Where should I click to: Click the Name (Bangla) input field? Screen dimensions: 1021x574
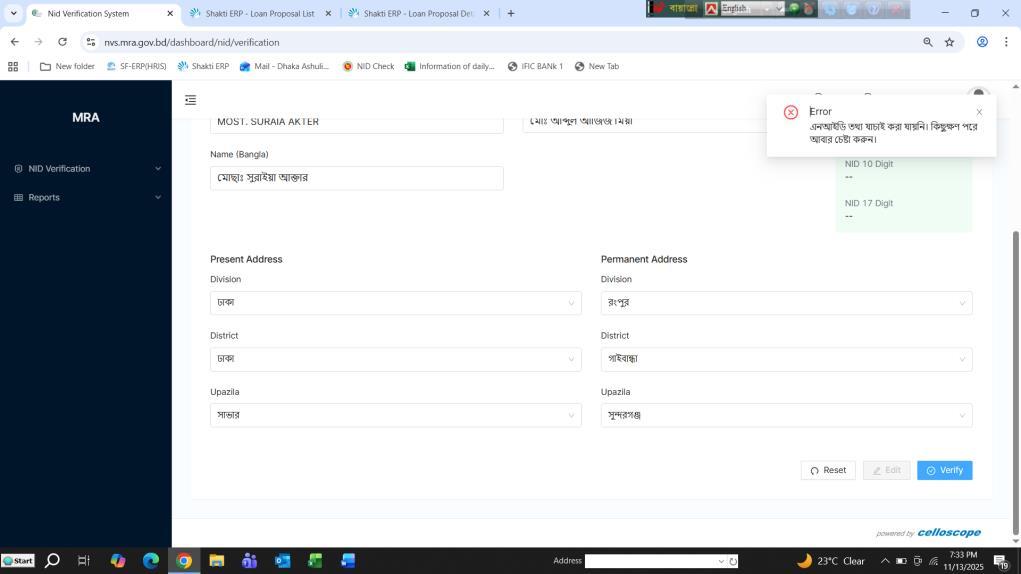coord(356,178)
